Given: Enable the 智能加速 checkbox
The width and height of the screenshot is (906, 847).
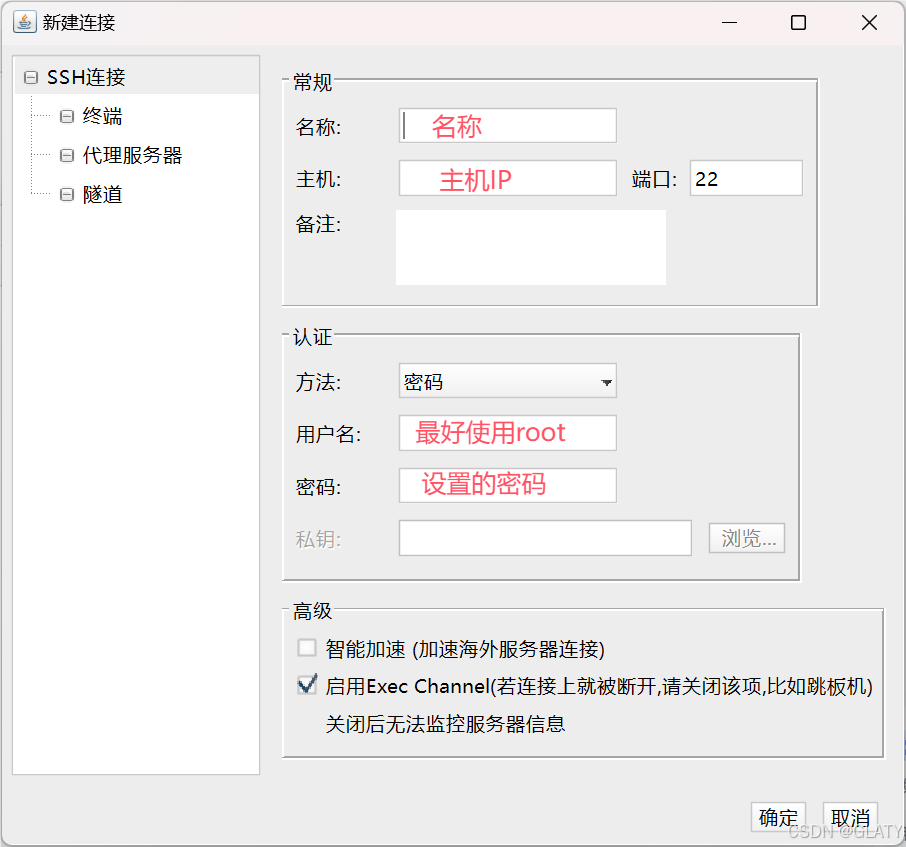Looking at the screenshot, I should click(307, 648).
